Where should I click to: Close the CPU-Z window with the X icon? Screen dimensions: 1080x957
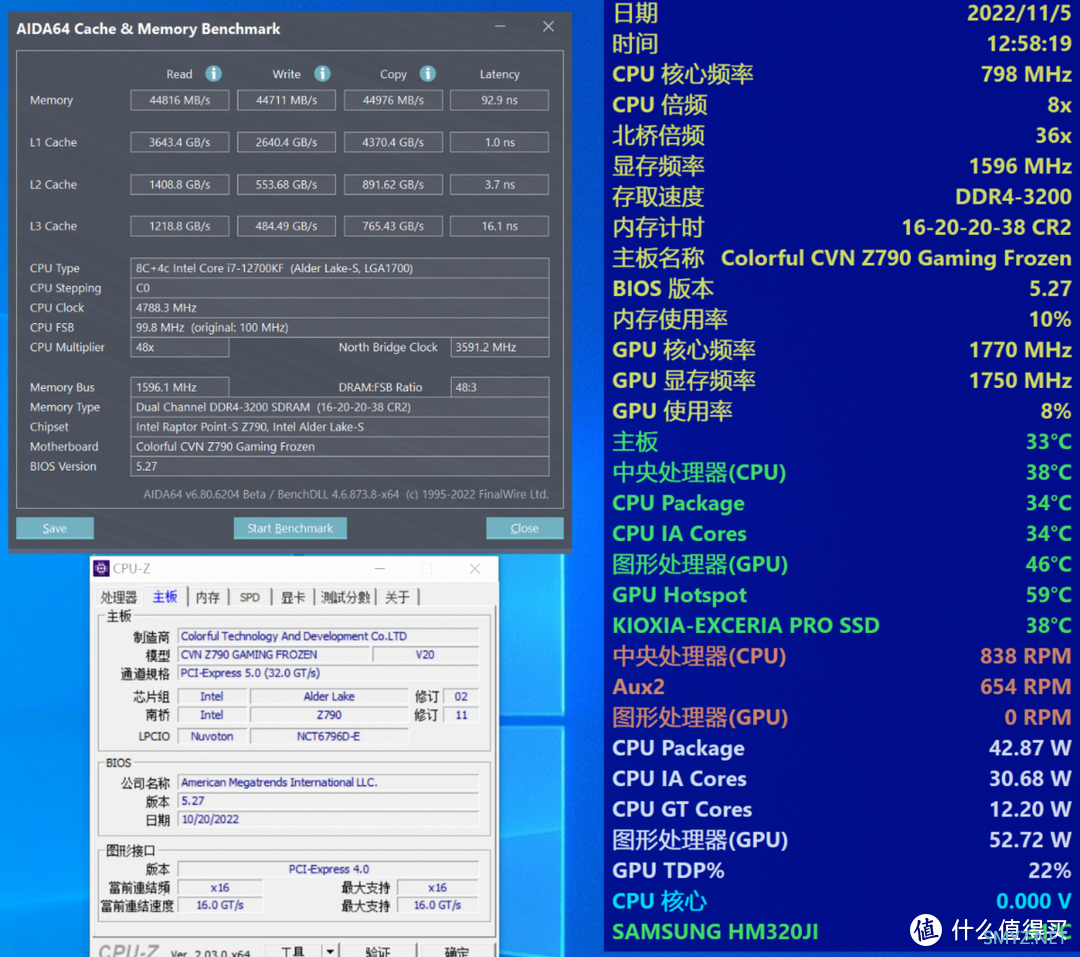475,568
